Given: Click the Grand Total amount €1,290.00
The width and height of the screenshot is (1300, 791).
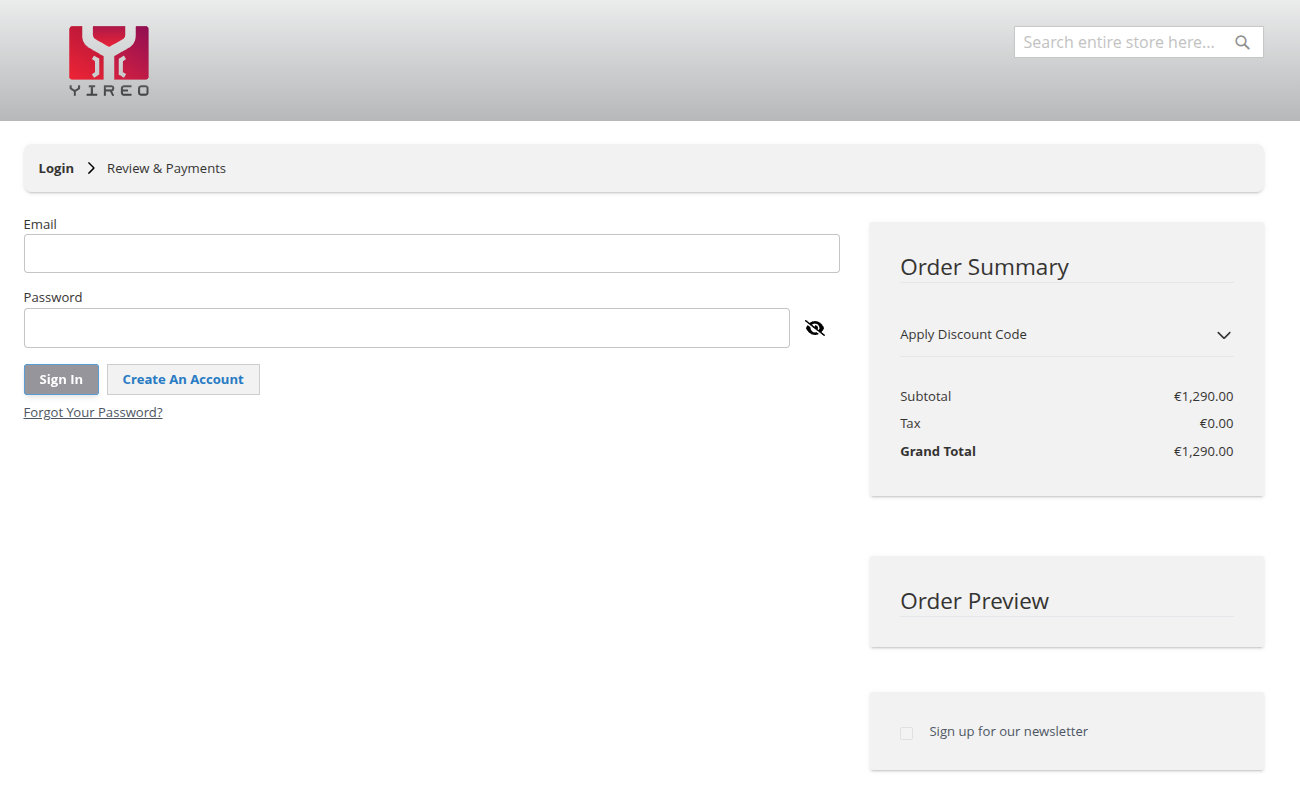Looking at the screenshot, I should (x=1203, y=452).
